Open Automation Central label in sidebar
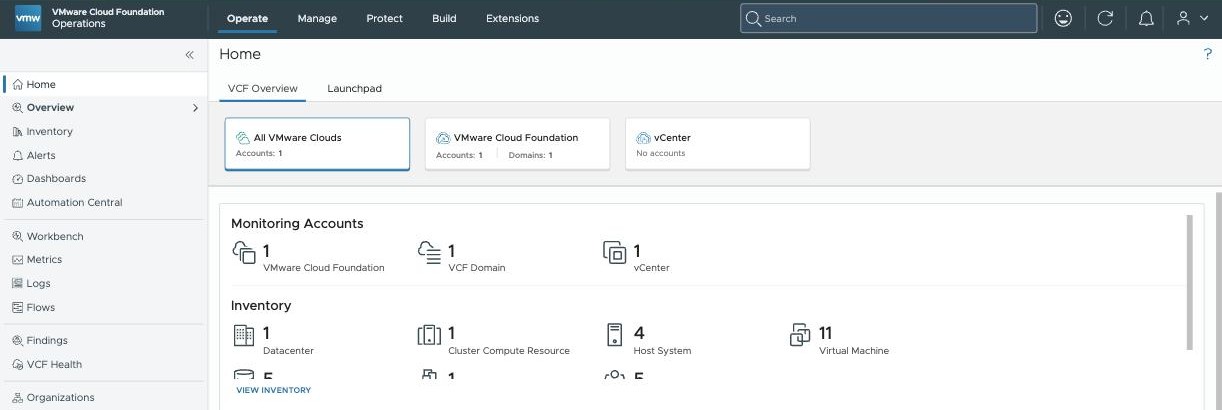The image size is (1222, 410). tap(74, 203)
